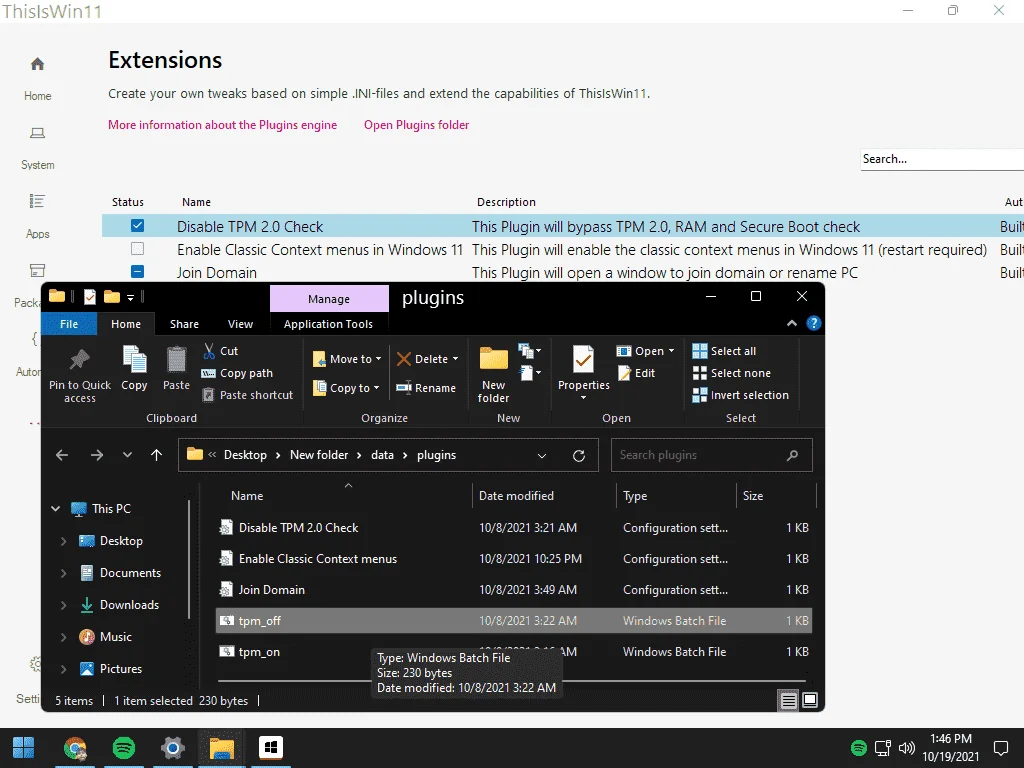Open Spotify from the taskbar
The image size is (1024, 768).
124,747
